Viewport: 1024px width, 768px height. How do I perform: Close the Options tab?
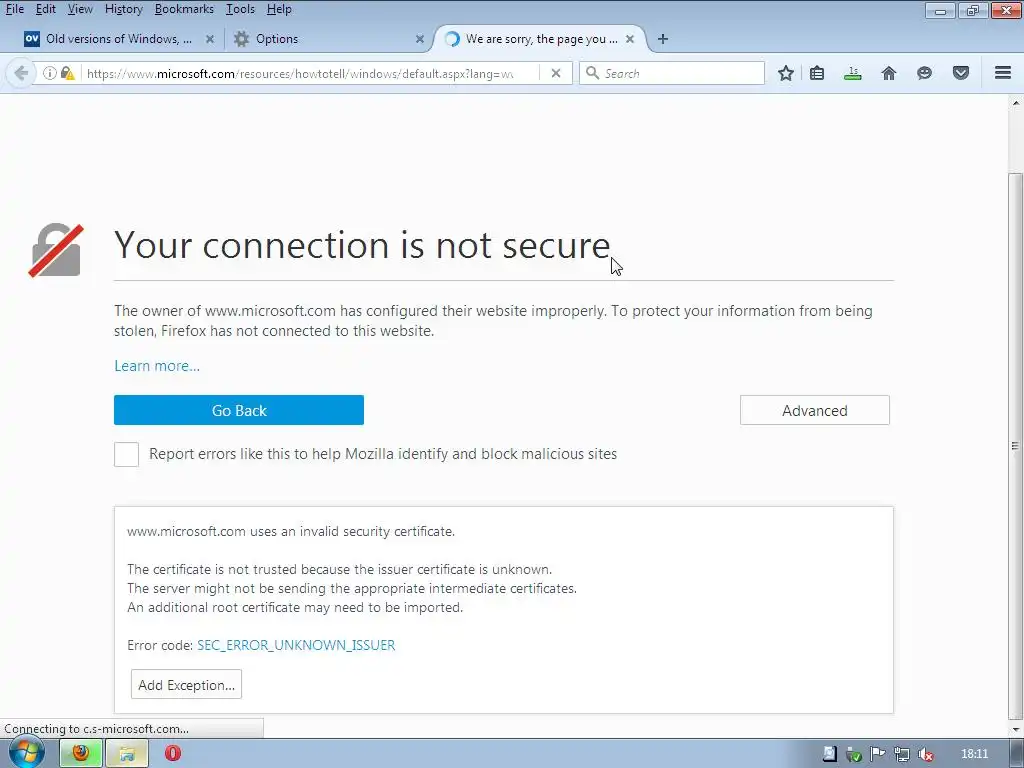pos(420,39)
